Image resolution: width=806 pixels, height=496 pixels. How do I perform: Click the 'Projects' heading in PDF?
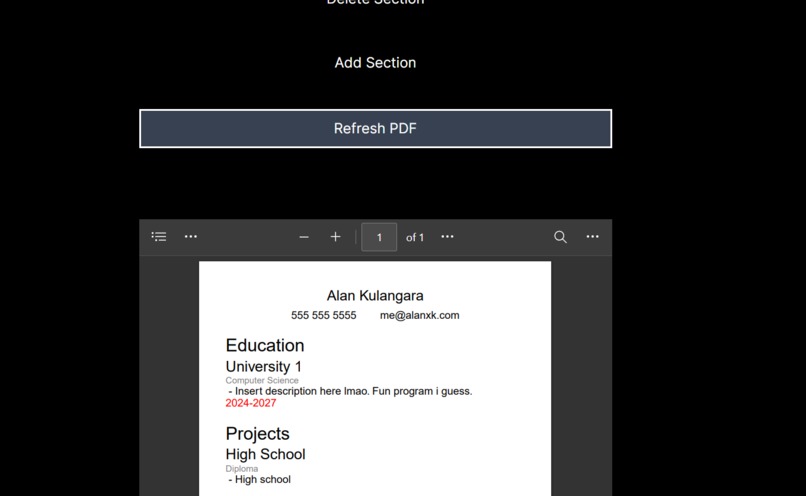point(258,434)
